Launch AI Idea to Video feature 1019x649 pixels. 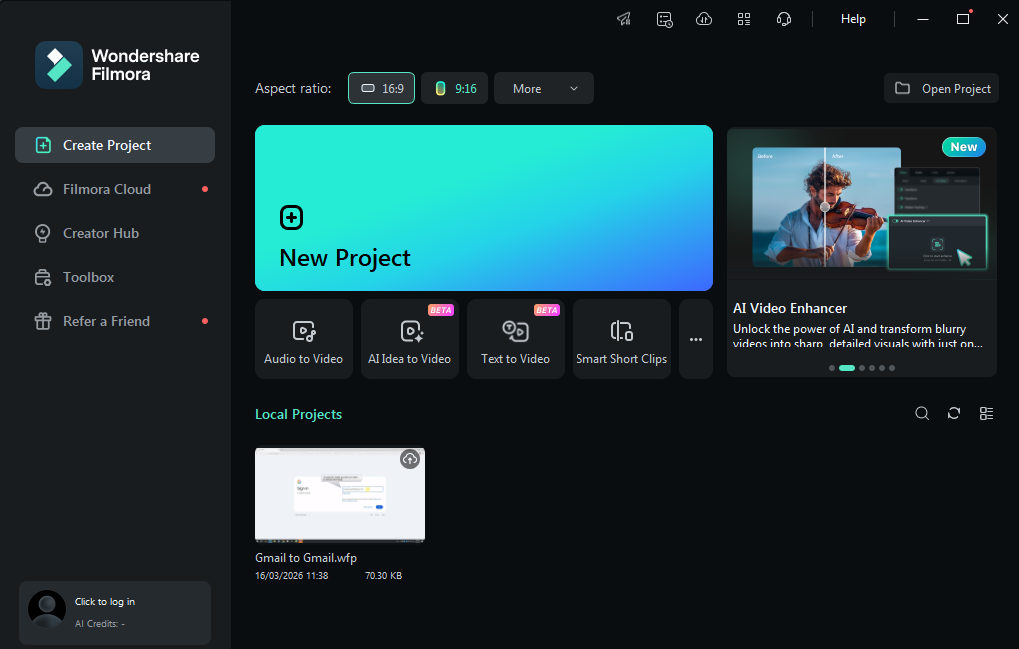409,339
